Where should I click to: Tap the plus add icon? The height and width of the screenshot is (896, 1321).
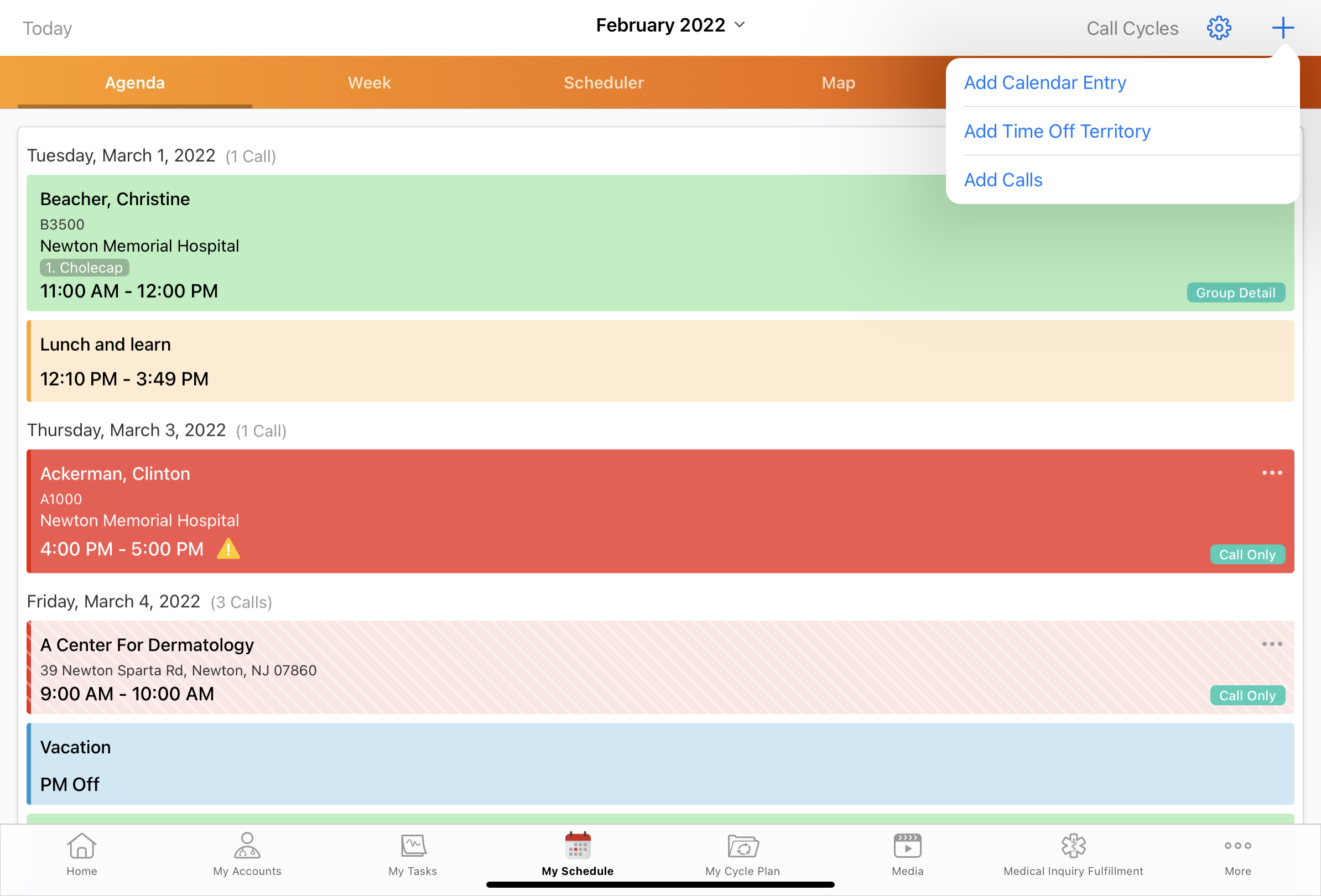[1282, 27]
